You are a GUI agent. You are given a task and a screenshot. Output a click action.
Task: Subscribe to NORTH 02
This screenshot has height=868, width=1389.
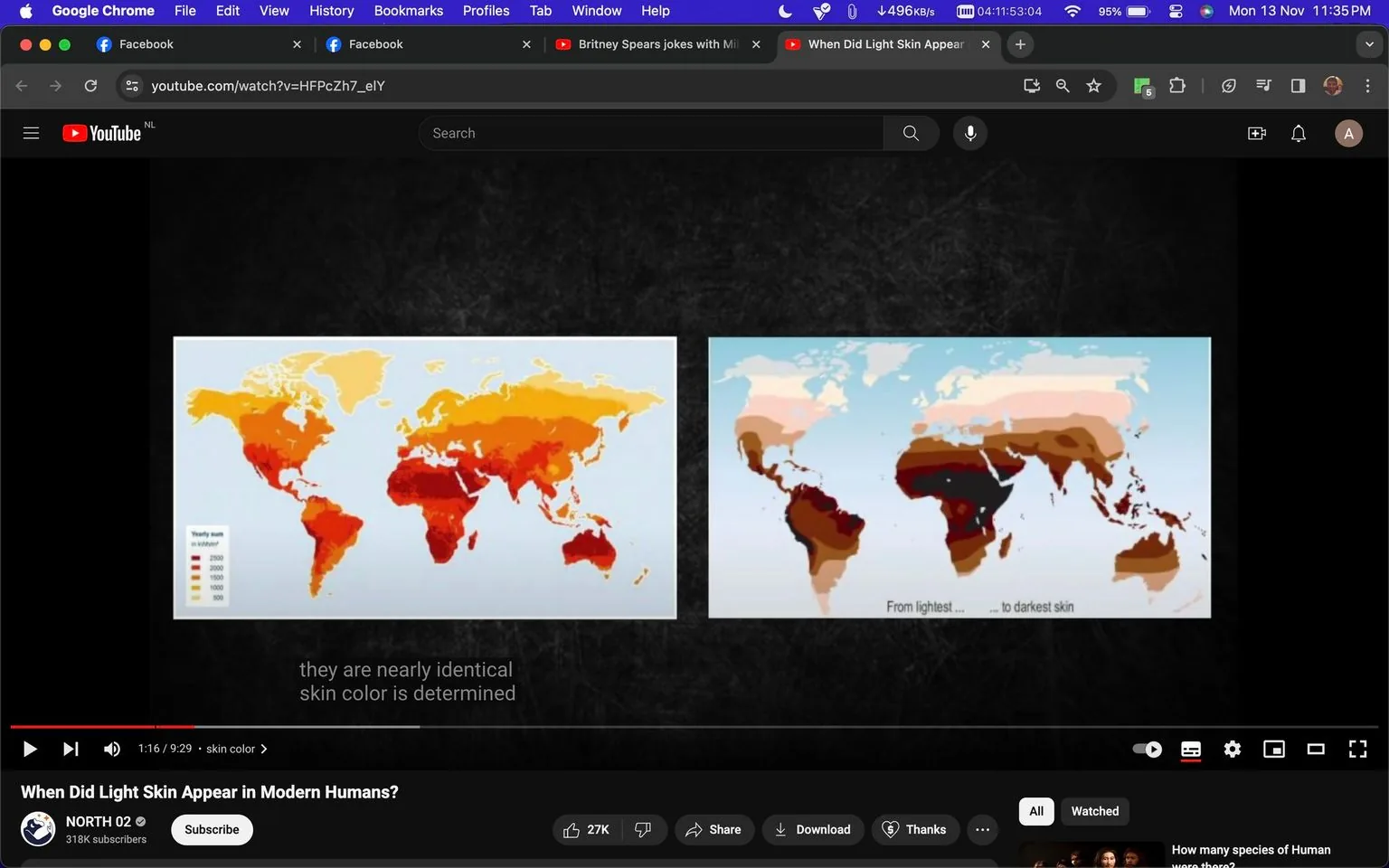pyautogui.click(x=212, y=829)
